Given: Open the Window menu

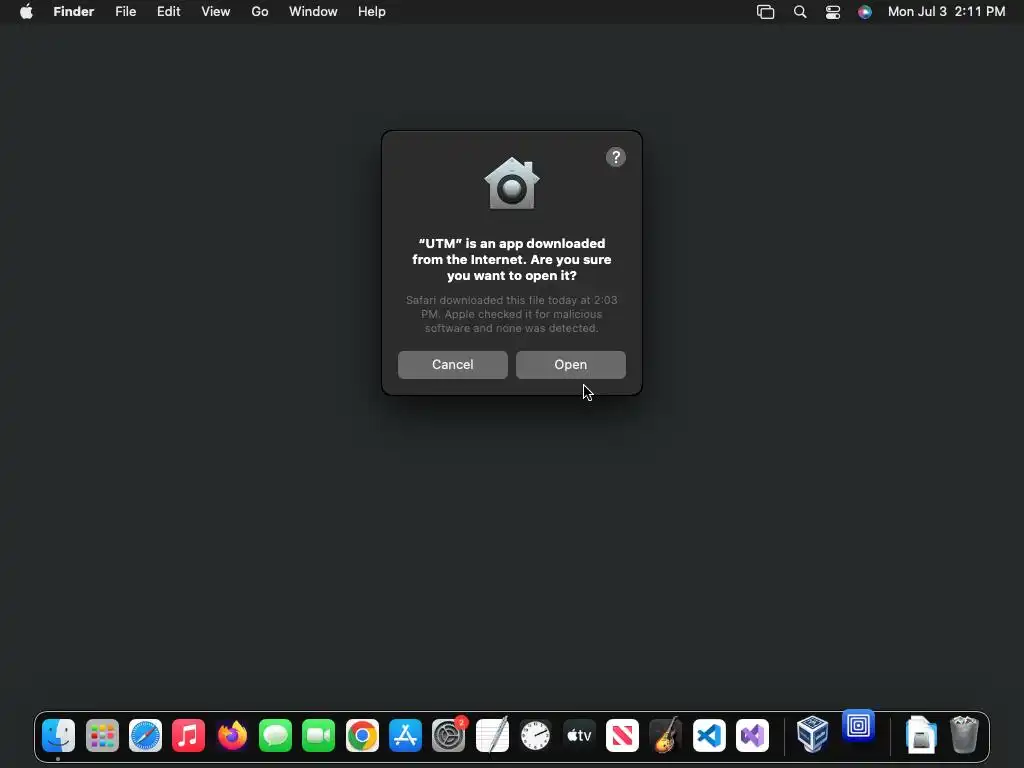Looking at the screenshot, I should click(x=313, y=11).
